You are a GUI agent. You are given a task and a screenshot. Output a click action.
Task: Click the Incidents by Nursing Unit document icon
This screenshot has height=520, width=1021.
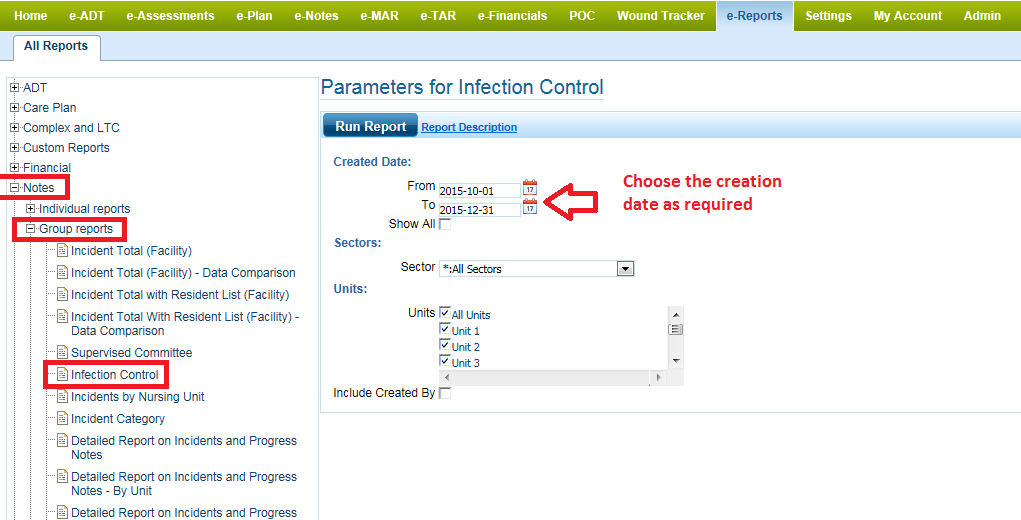[x=62, y=397]
